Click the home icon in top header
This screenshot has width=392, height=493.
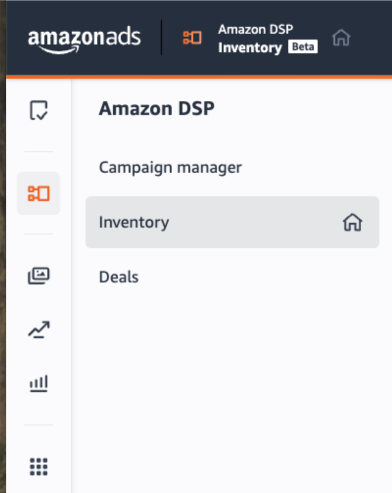[x=341, y=38]
